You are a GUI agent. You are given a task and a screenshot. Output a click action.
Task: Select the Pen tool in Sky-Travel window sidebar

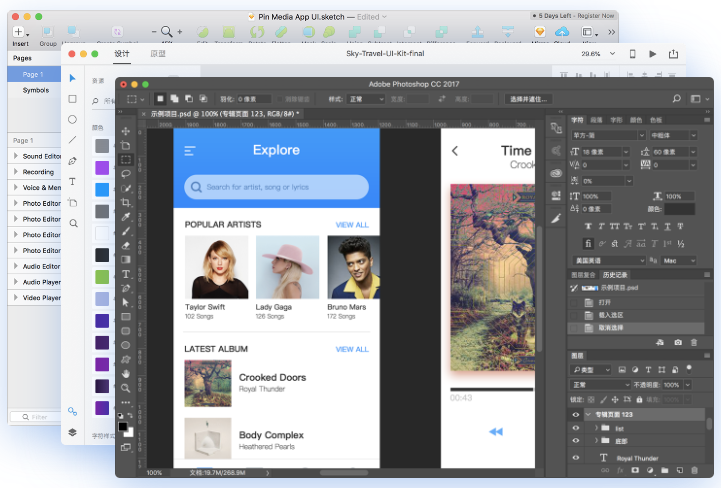(x=72, y=161)
